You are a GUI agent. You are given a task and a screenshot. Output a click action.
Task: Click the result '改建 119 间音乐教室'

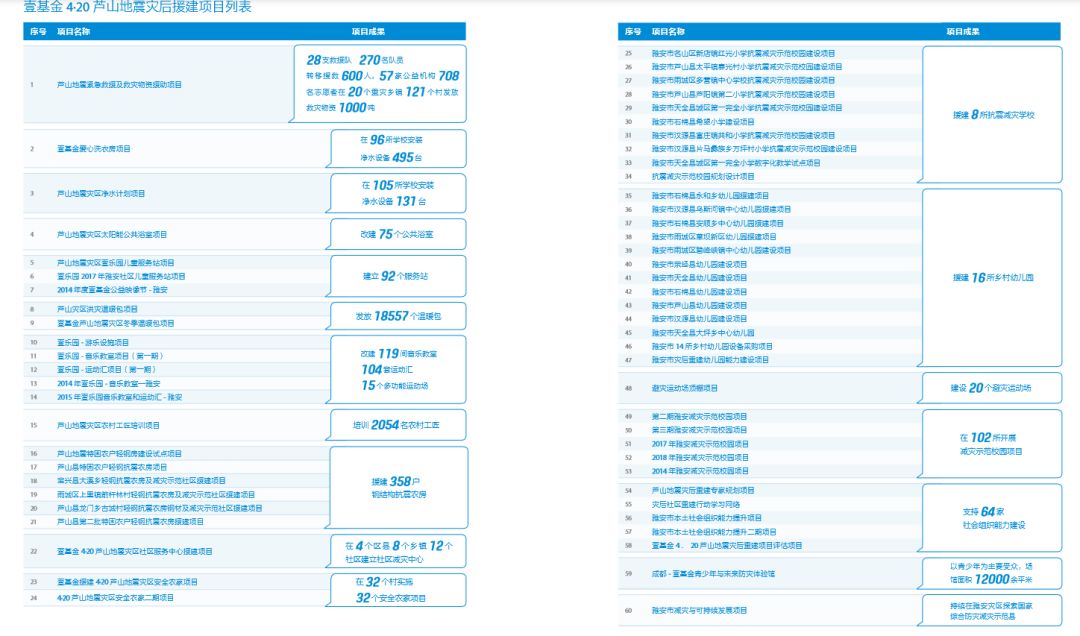(398, 353)
